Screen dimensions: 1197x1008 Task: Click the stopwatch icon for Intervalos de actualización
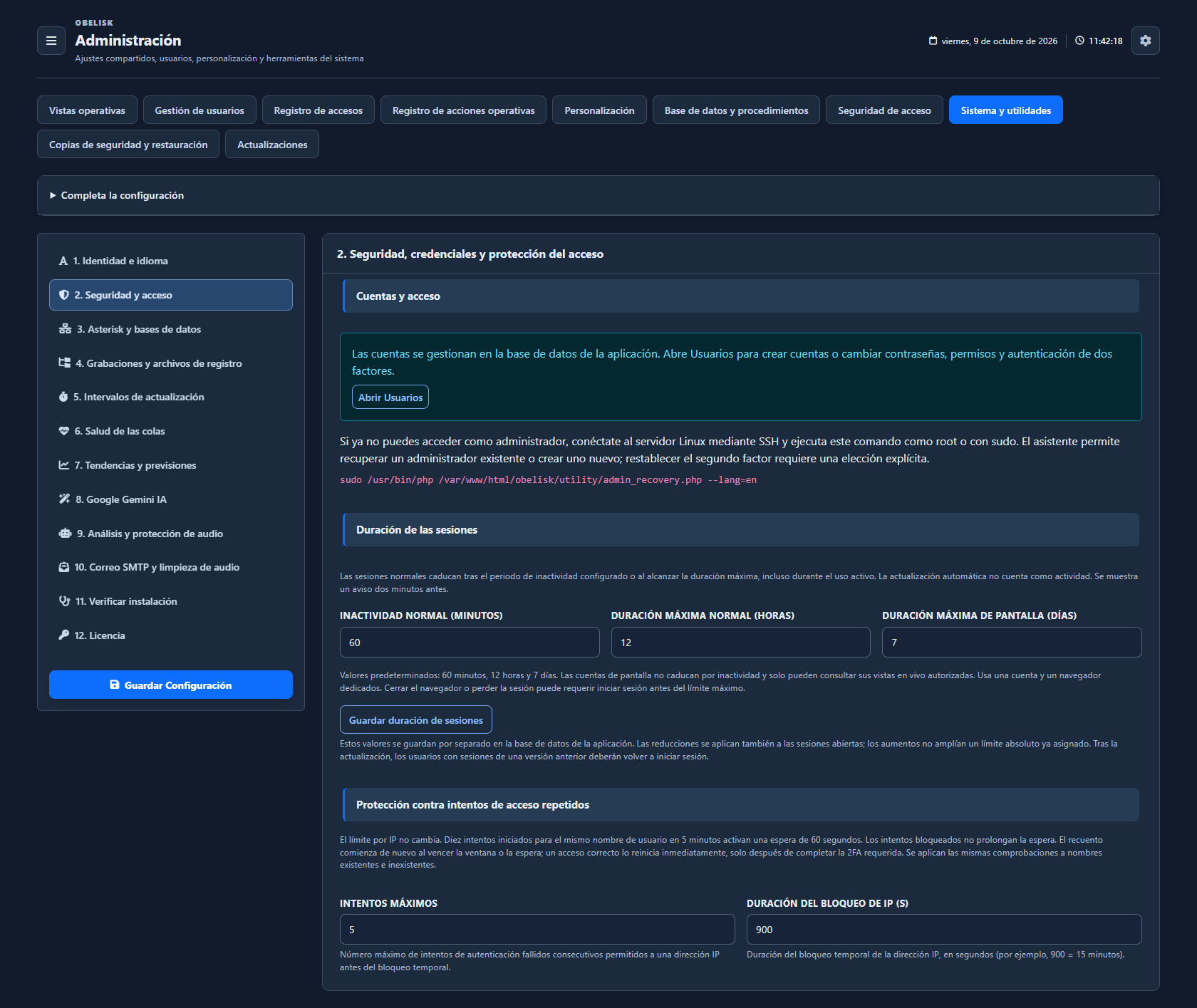pos(63,397)
